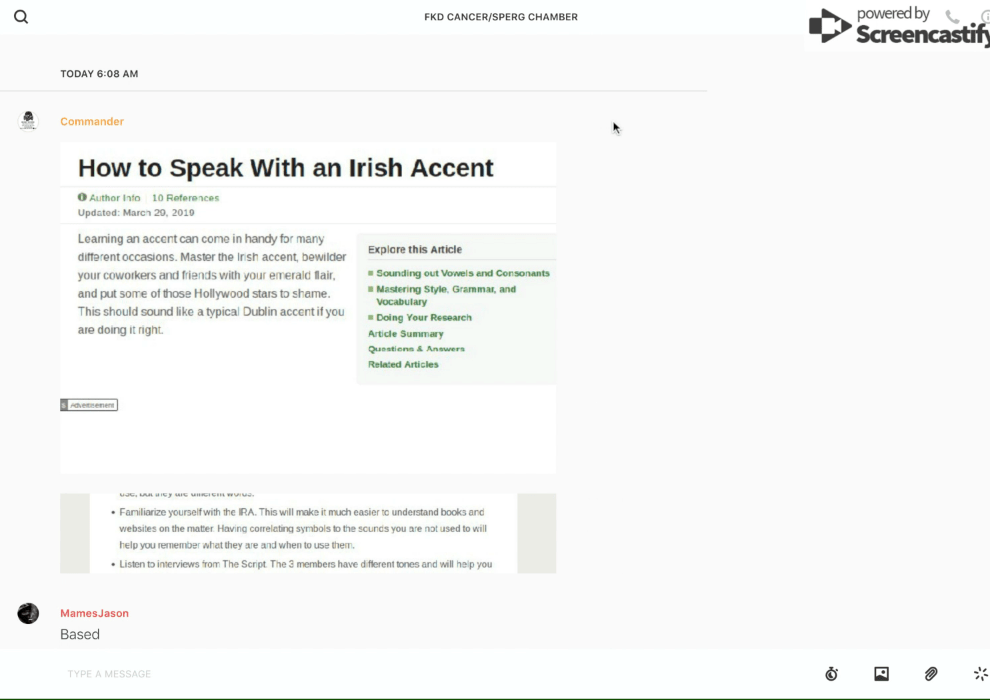Attach a file with the paperclip icon

point(931,674)
